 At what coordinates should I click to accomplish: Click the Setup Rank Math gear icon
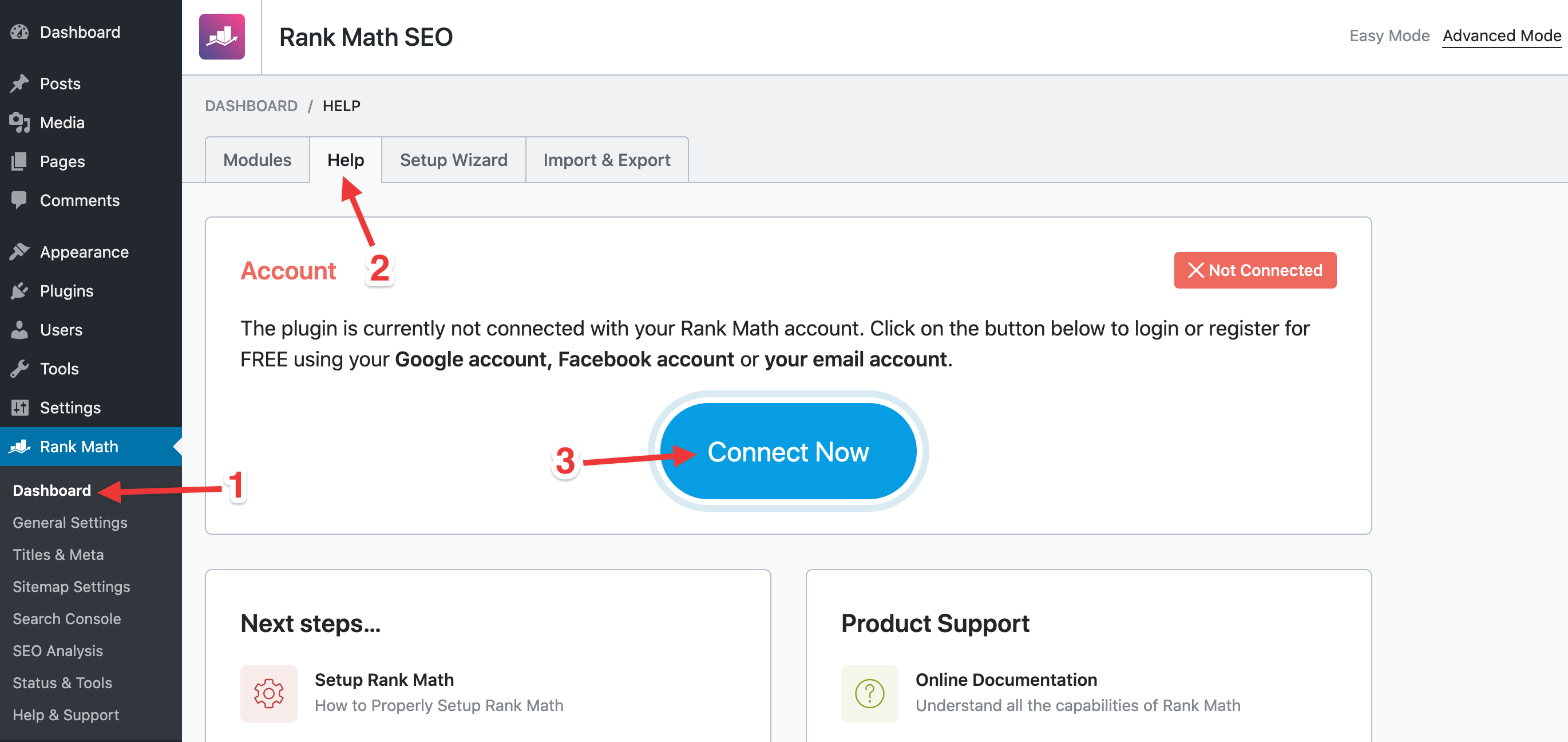[x=268, y=693]
